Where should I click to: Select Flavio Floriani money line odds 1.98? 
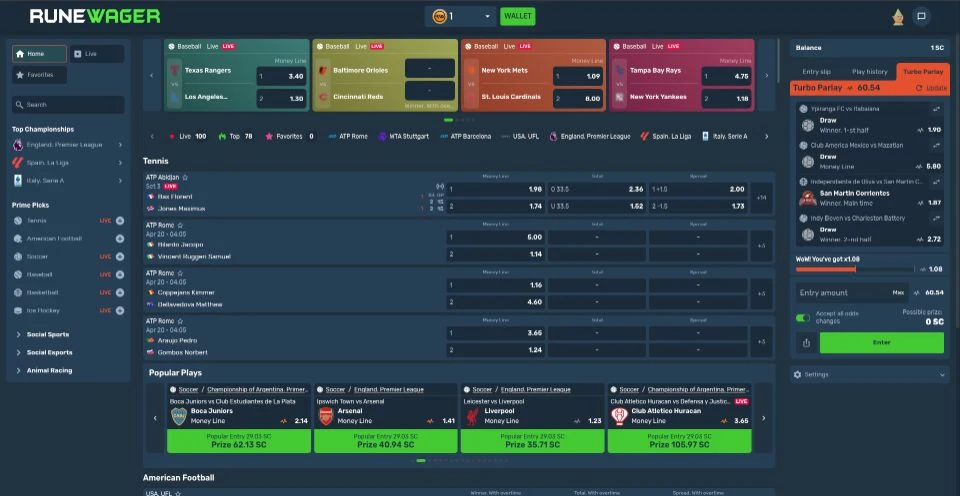tap(495, 189)
